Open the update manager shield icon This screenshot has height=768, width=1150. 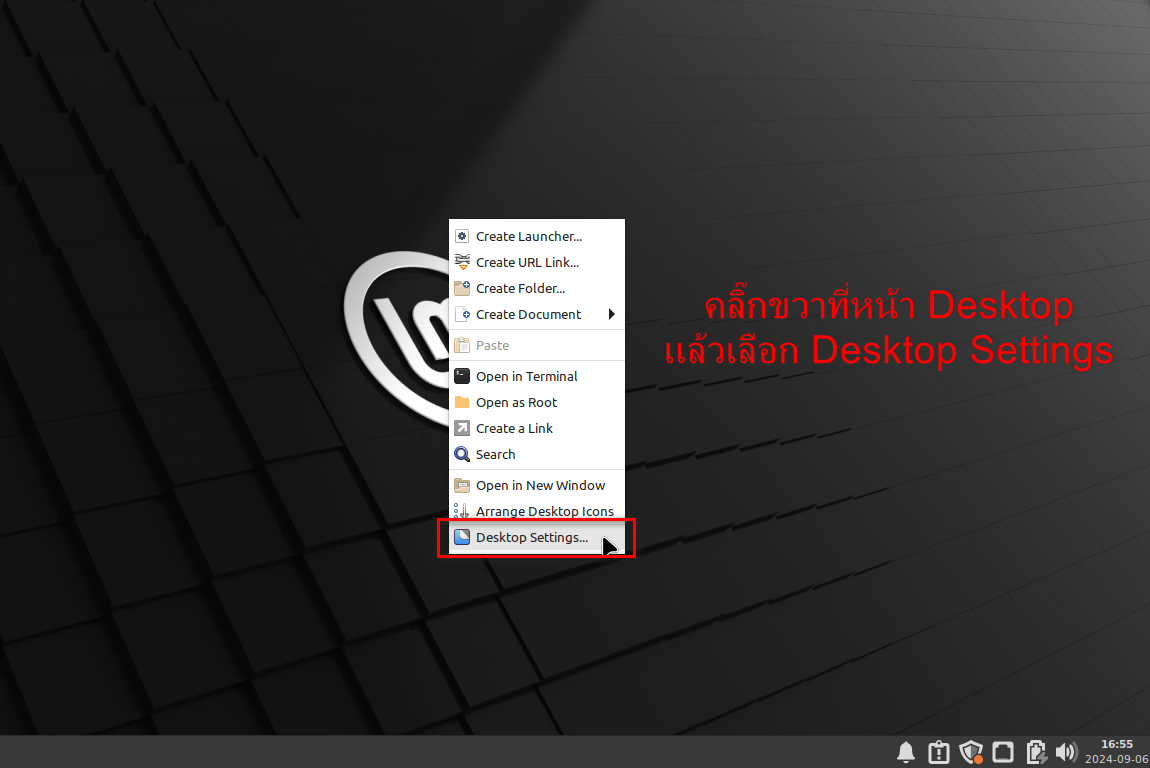[971, 752]
